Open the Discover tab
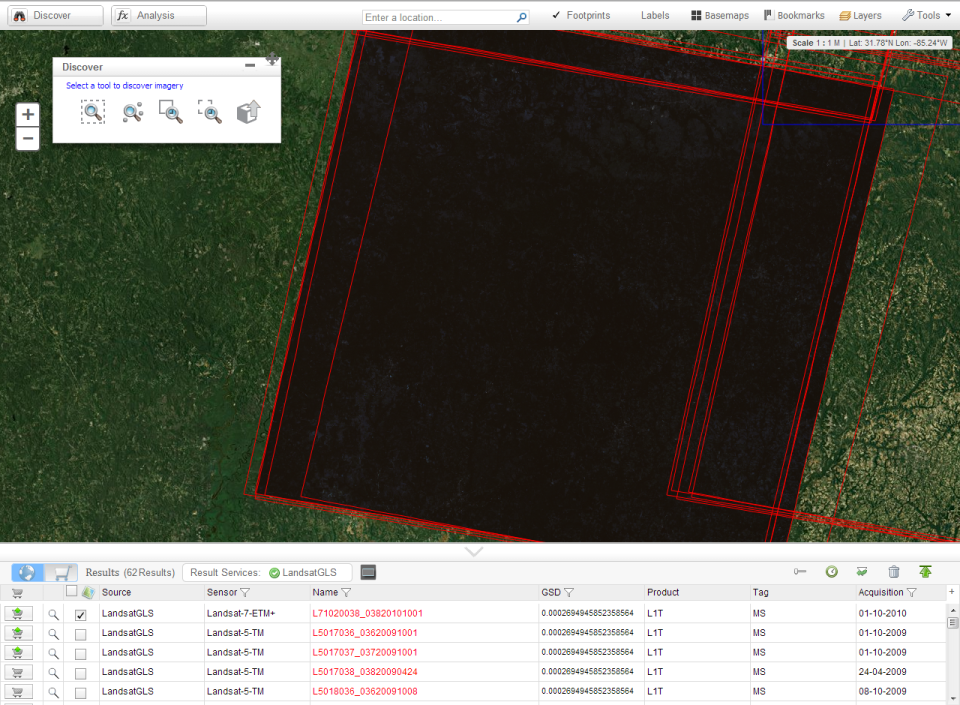960x705 pixels. [x=55, y=15]
